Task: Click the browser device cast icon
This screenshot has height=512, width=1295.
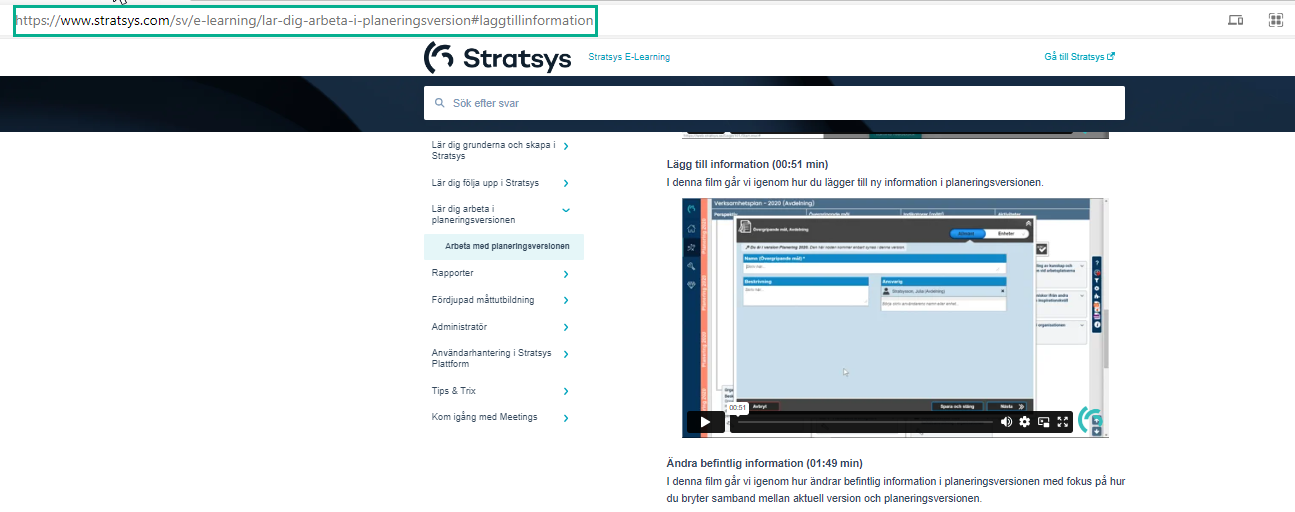Action: pyautogui.click(x=1235, y=20)
